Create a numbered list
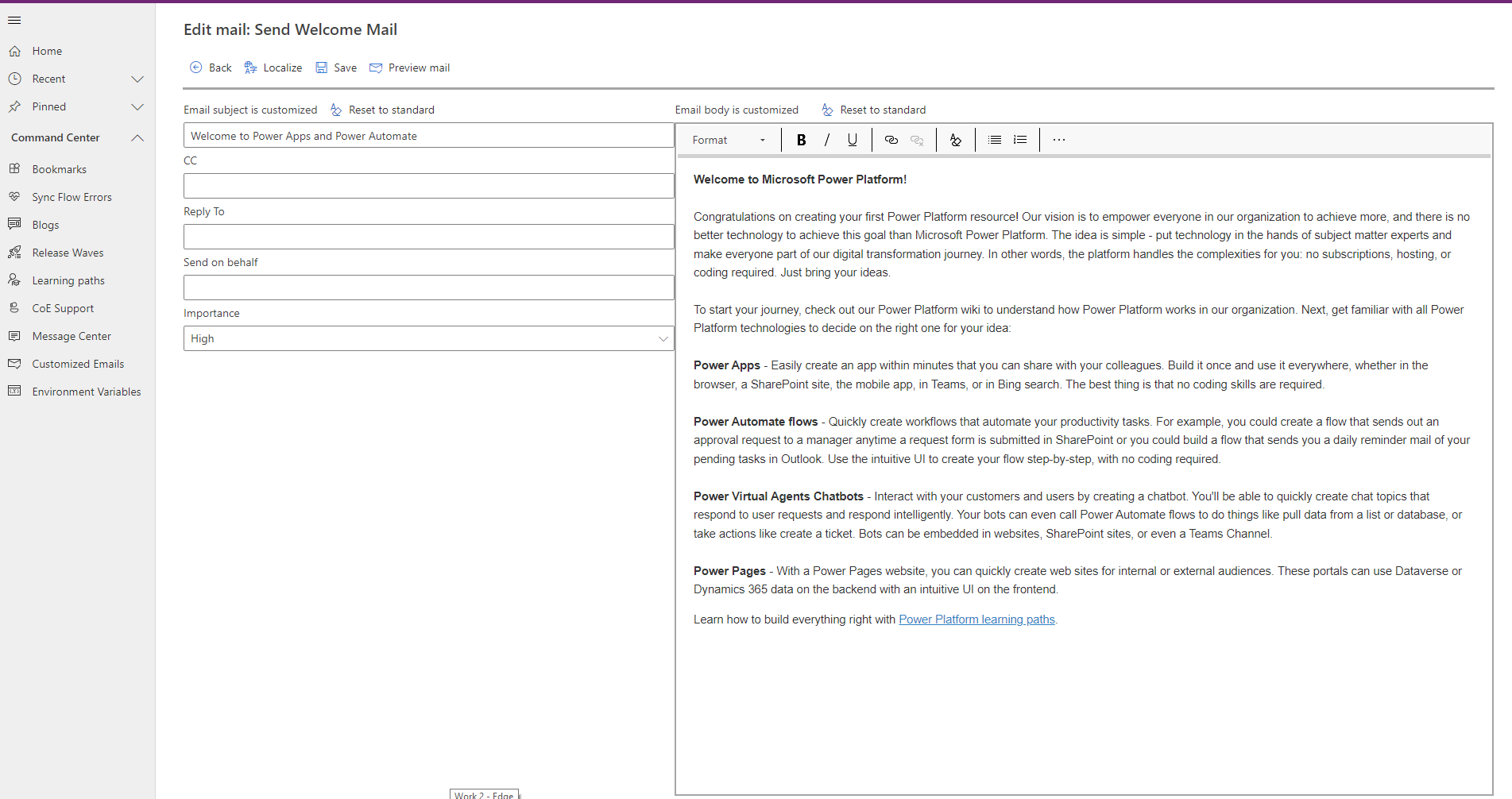1512x799 pixels. pyautogui.click(x=1019, y=140)
